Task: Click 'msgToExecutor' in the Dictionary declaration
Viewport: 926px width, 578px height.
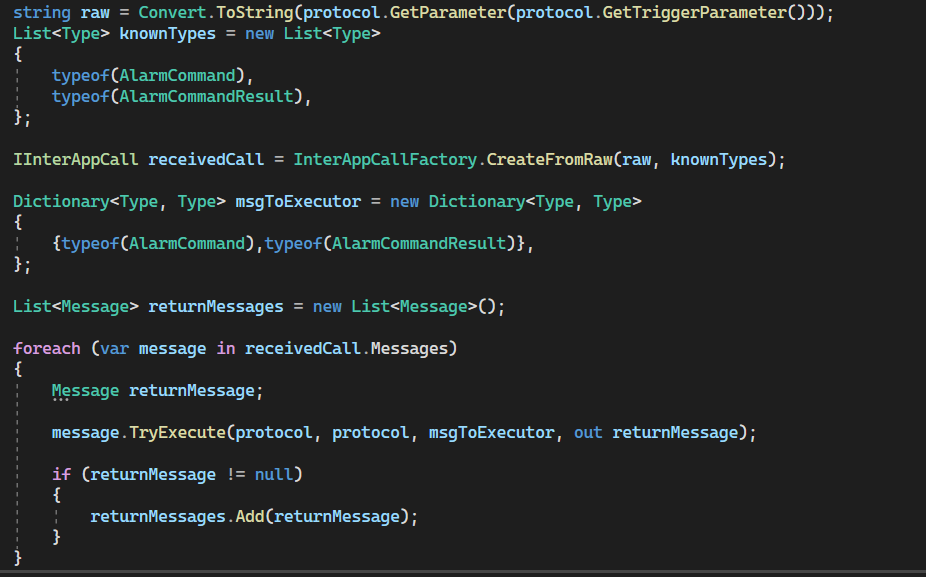Action: [x=298, y=201]
